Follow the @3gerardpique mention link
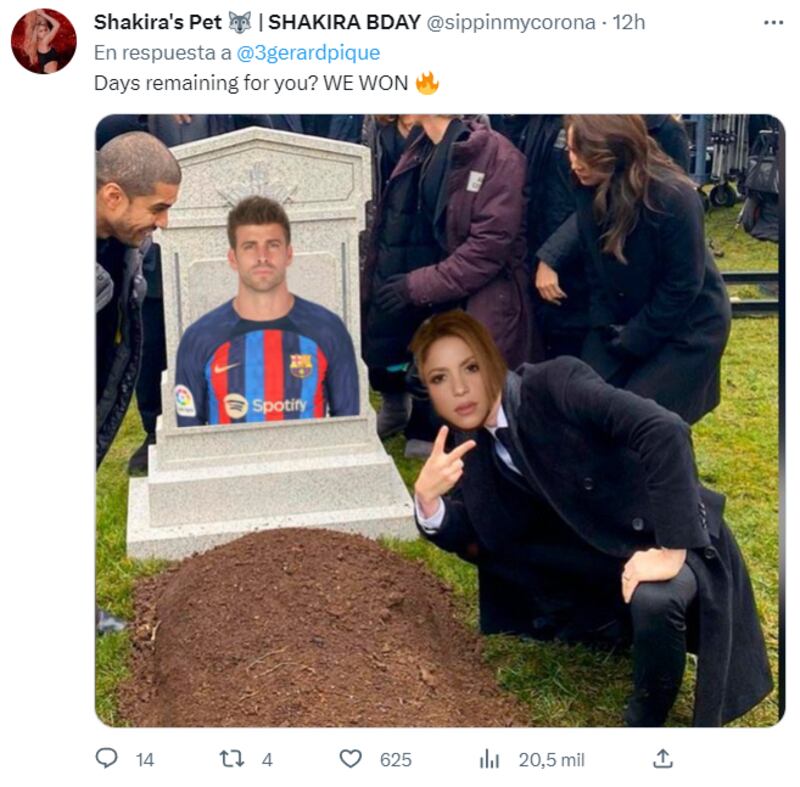The width and height of the screenshot is (800, 787). tap(307, 53)
